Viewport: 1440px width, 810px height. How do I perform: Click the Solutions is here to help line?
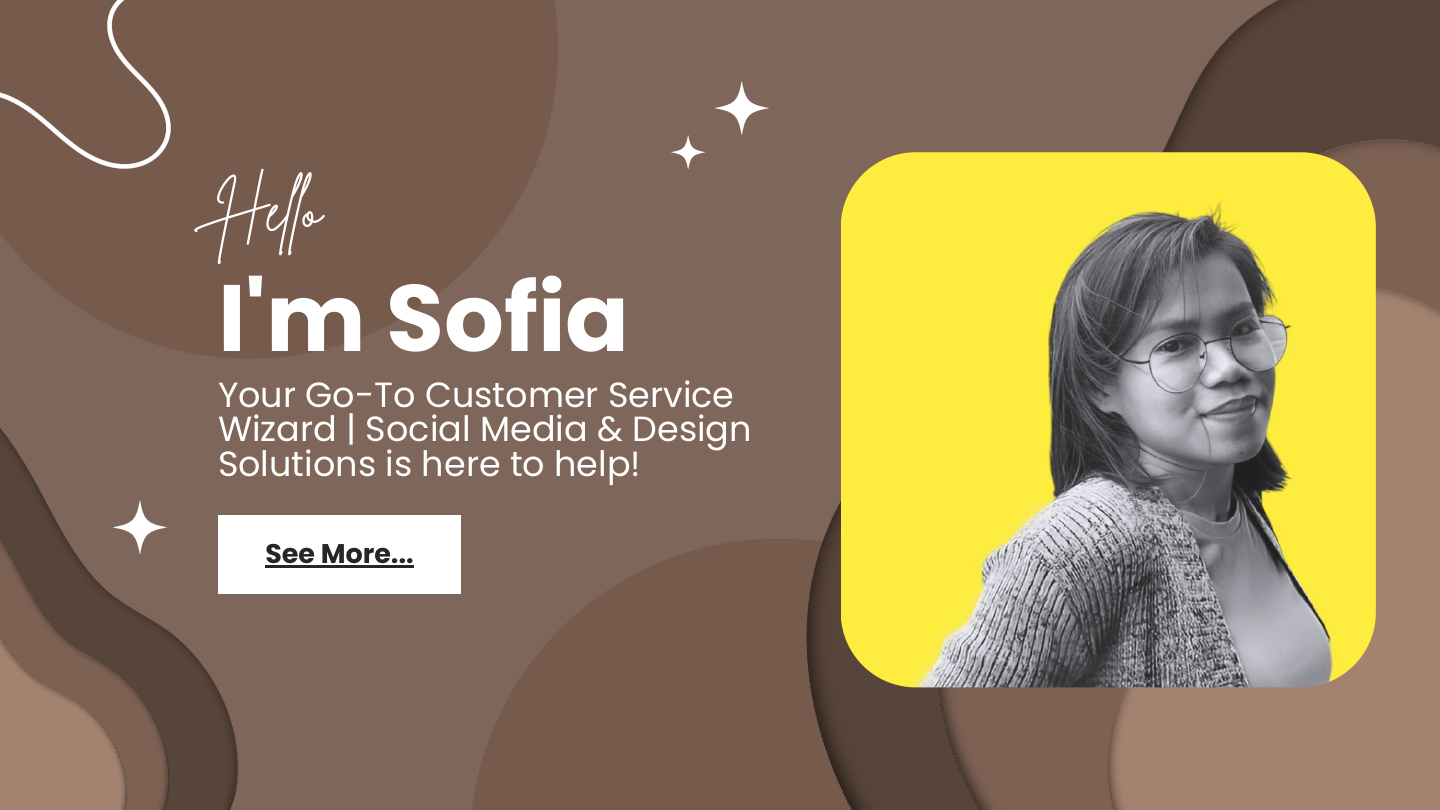[428, 464]
